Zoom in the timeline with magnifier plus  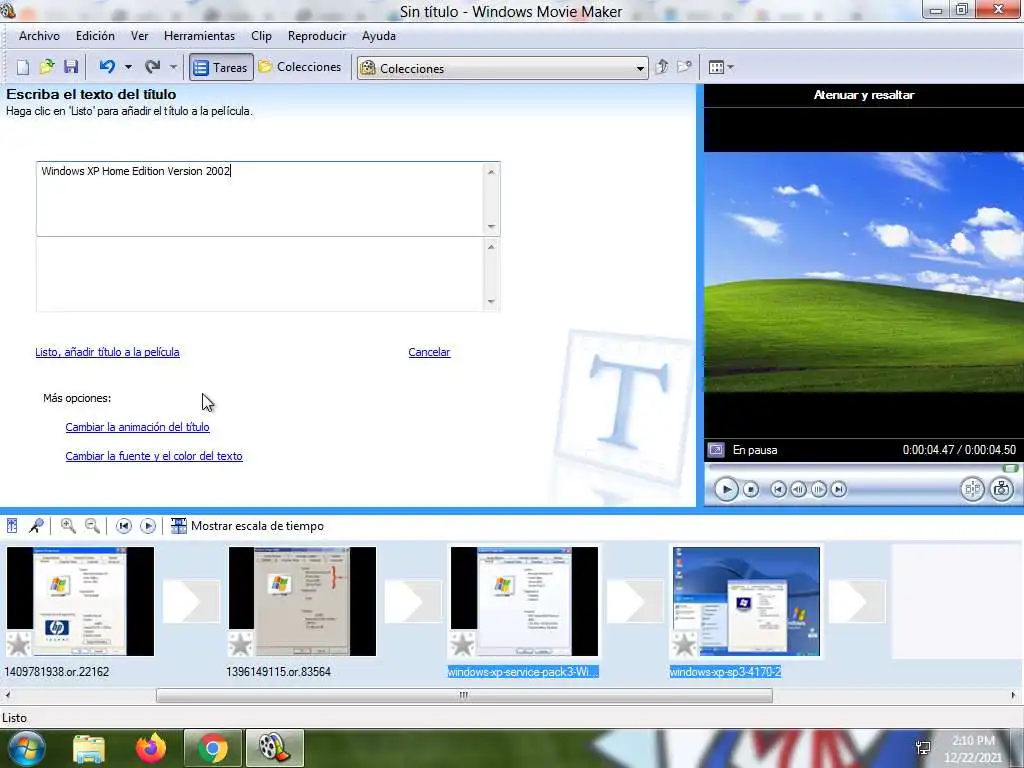coord(68,526)
